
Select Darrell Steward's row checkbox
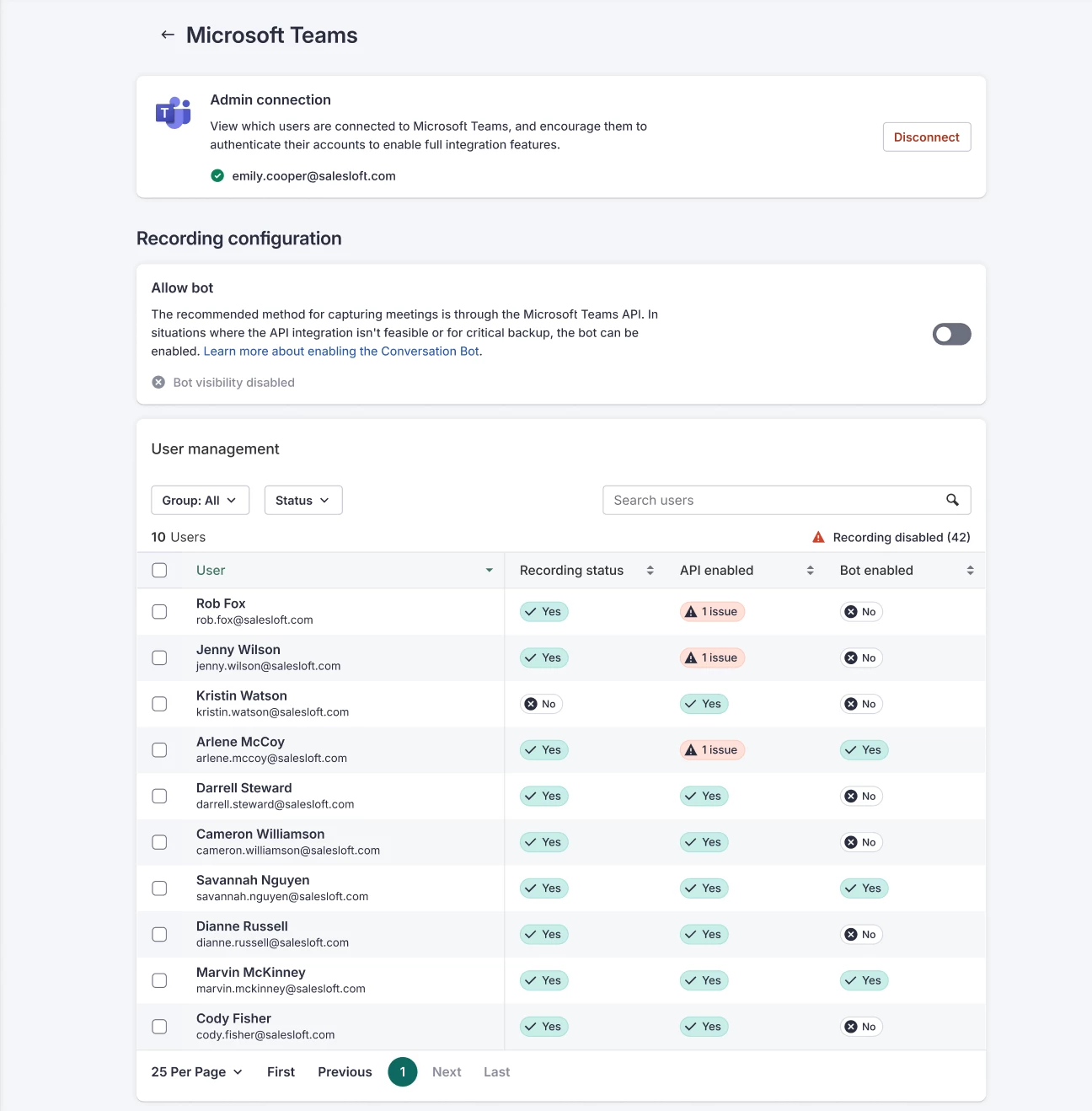click(x=159, y=796)
